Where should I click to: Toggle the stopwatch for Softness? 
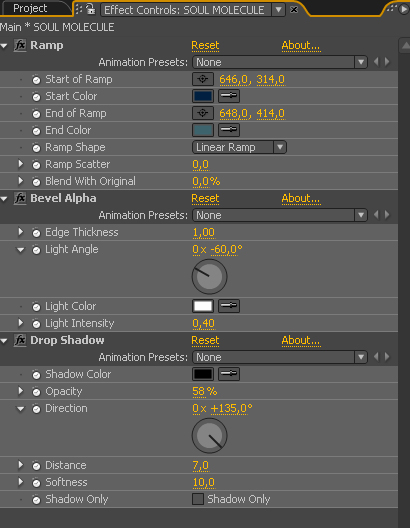point(36,483)
